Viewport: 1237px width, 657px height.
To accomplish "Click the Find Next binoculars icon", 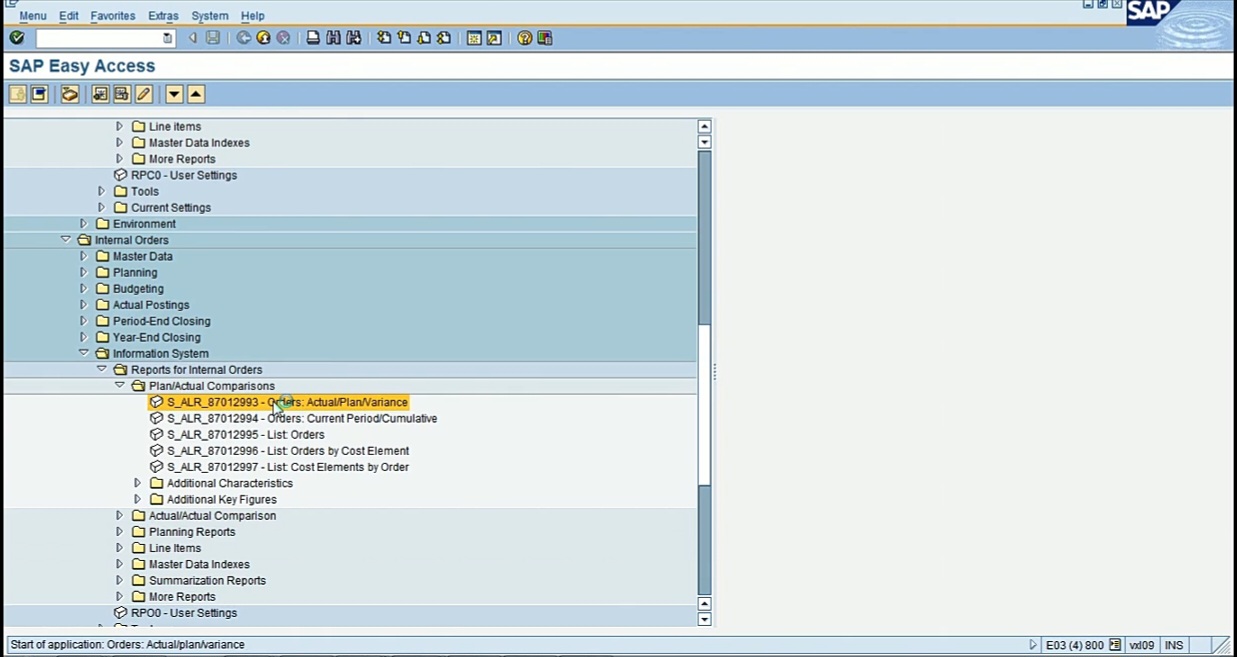I will [353, 38].
